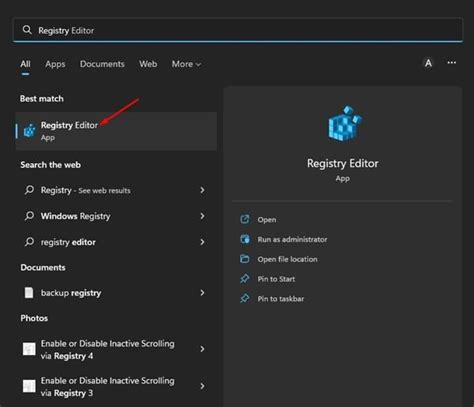Select the lowercase registry editor suggestion
The width and height of the screenshot is (474, 407).
click(68, 242)
